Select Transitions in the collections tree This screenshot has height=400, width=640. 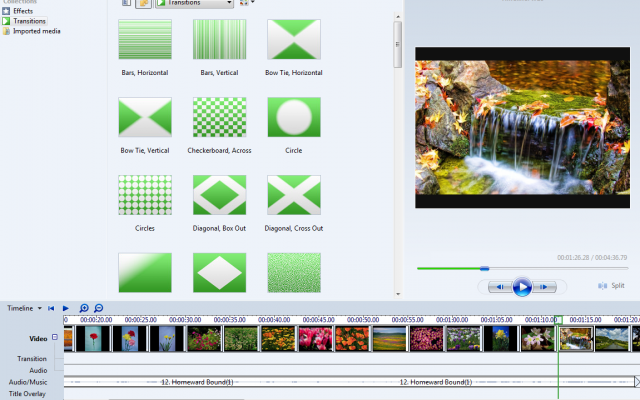[x=24, y=21]
